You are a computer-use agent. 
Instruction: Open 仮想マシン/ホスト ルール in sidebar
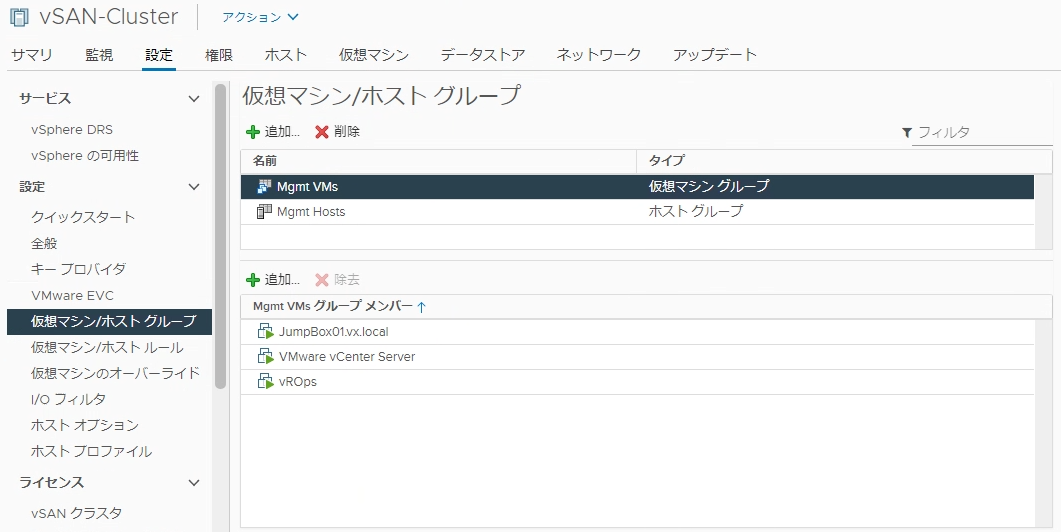(107, 348)
